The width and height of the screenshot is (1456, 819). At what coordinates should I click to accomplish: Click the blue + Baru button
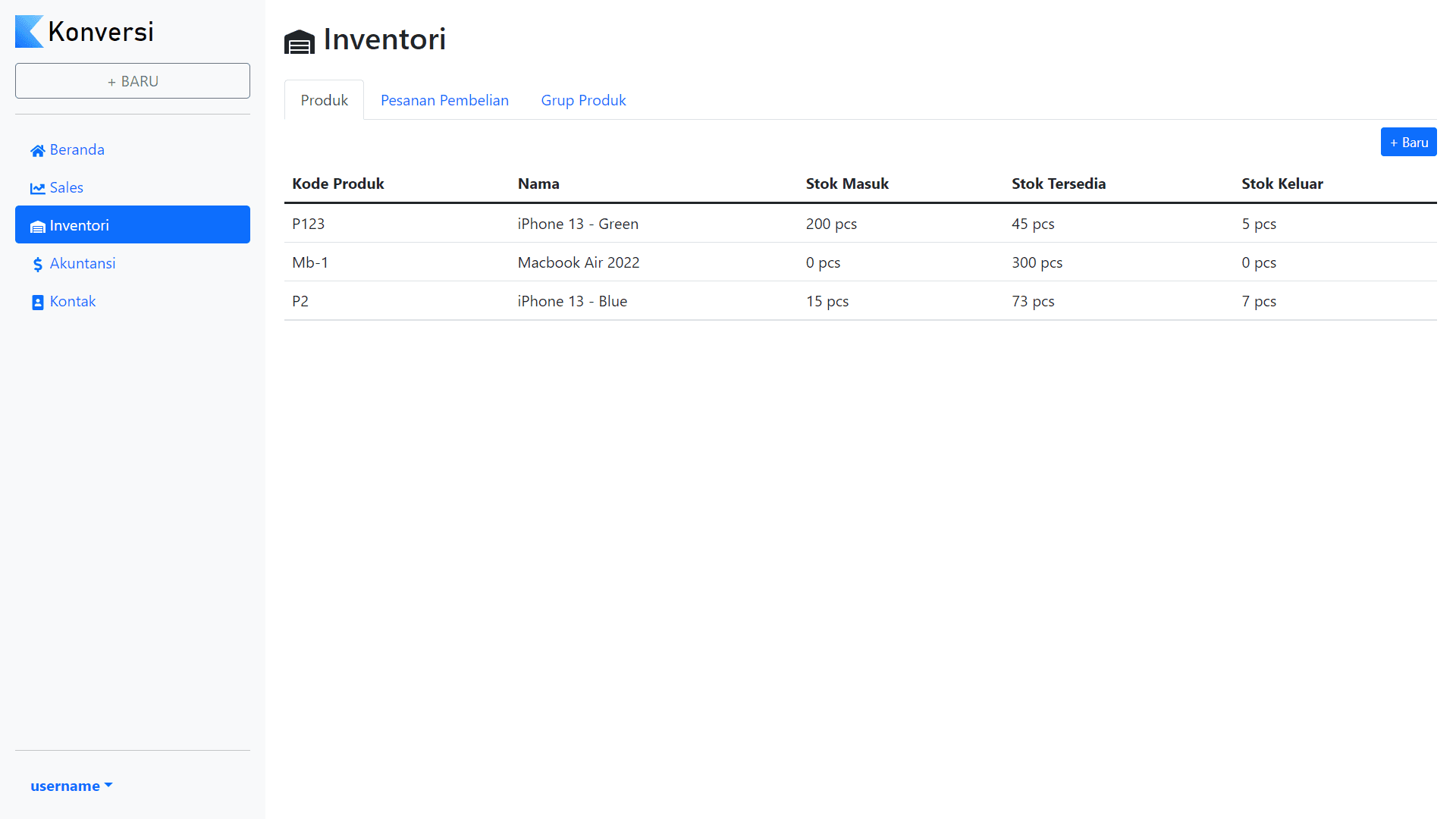pos(1408,142)
